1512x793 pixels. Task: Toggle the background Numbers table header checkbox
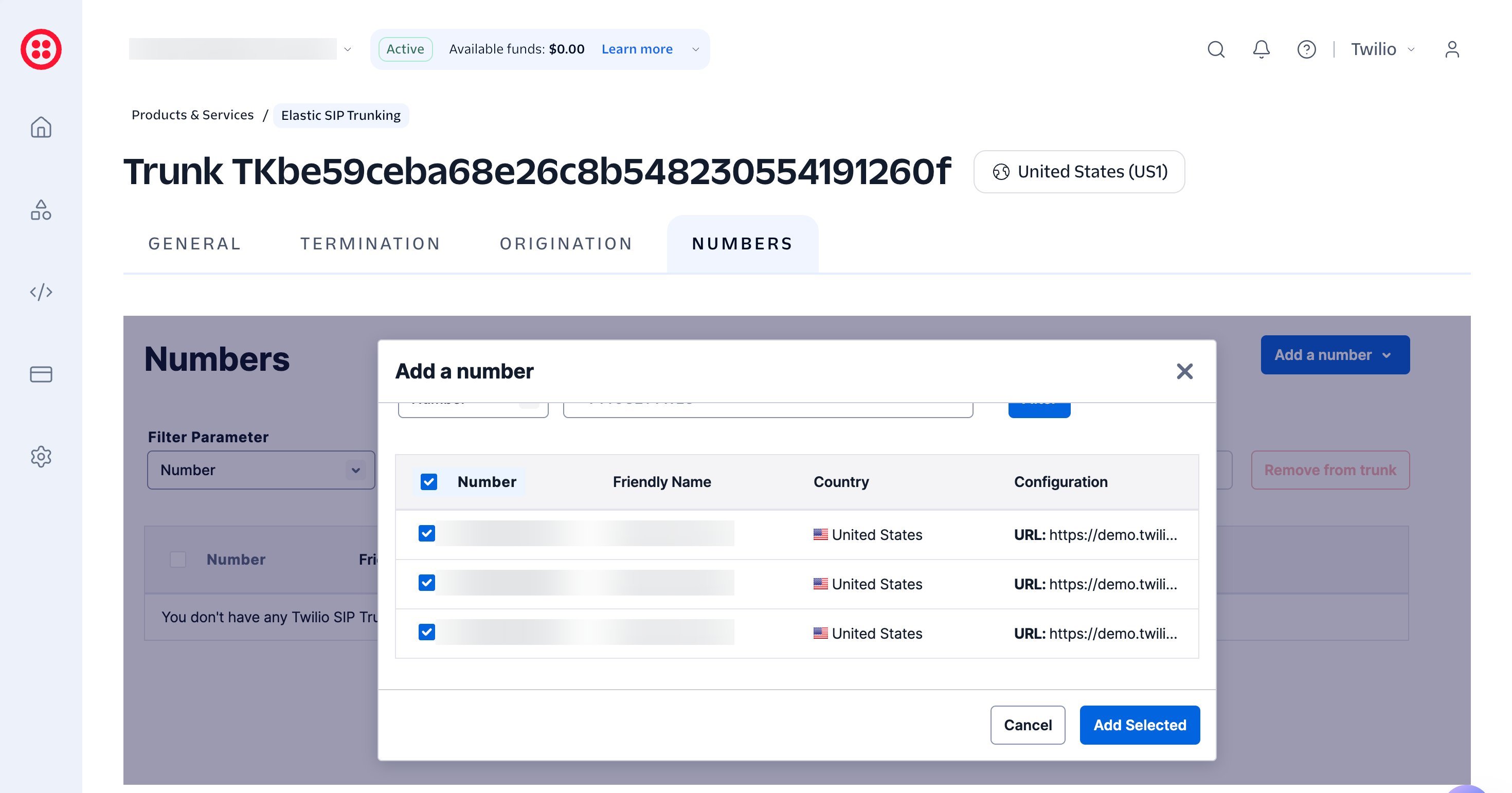[178, 560]
